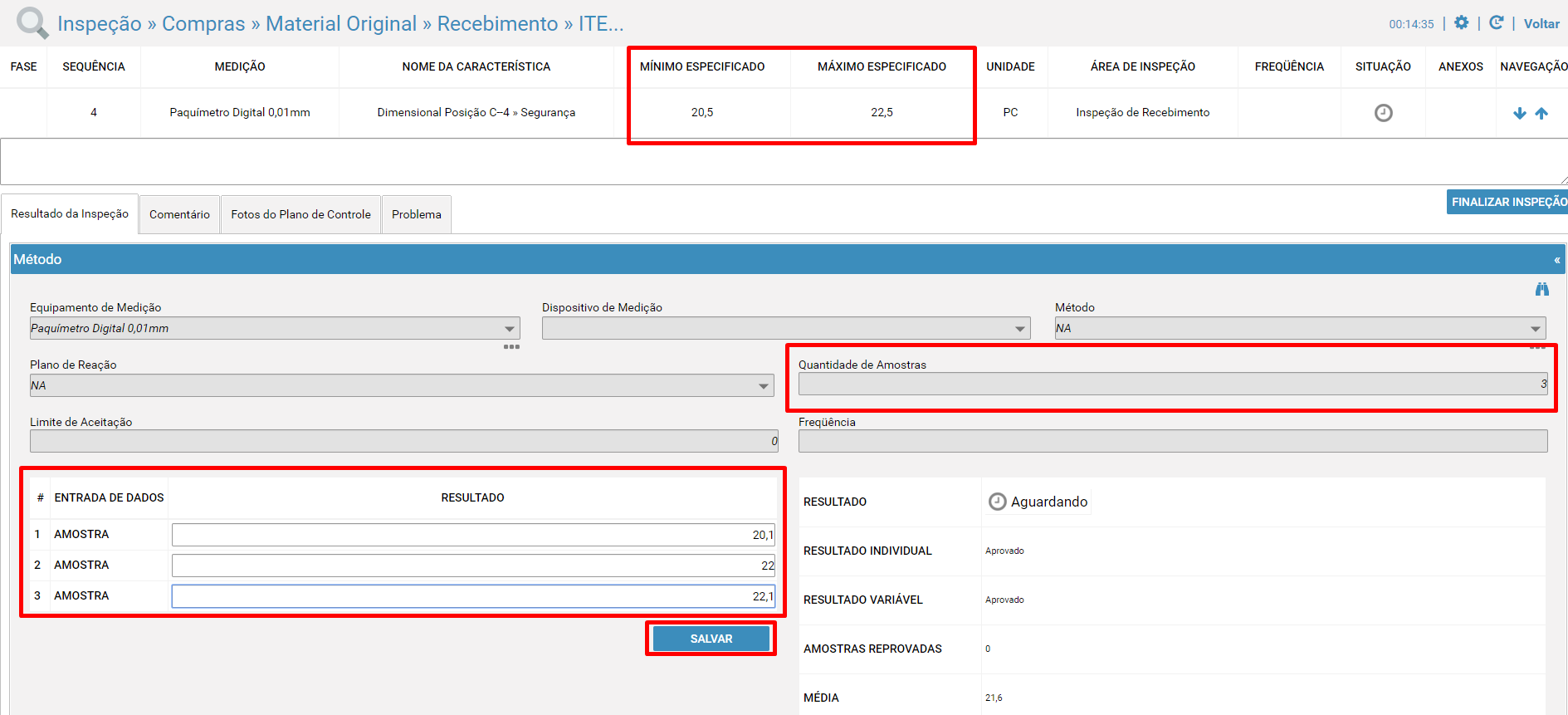This screenshot has height=715, width=1568.
Task: Open the ellipsis under Equipamento de Medição
Action: [x=511, y=346]
